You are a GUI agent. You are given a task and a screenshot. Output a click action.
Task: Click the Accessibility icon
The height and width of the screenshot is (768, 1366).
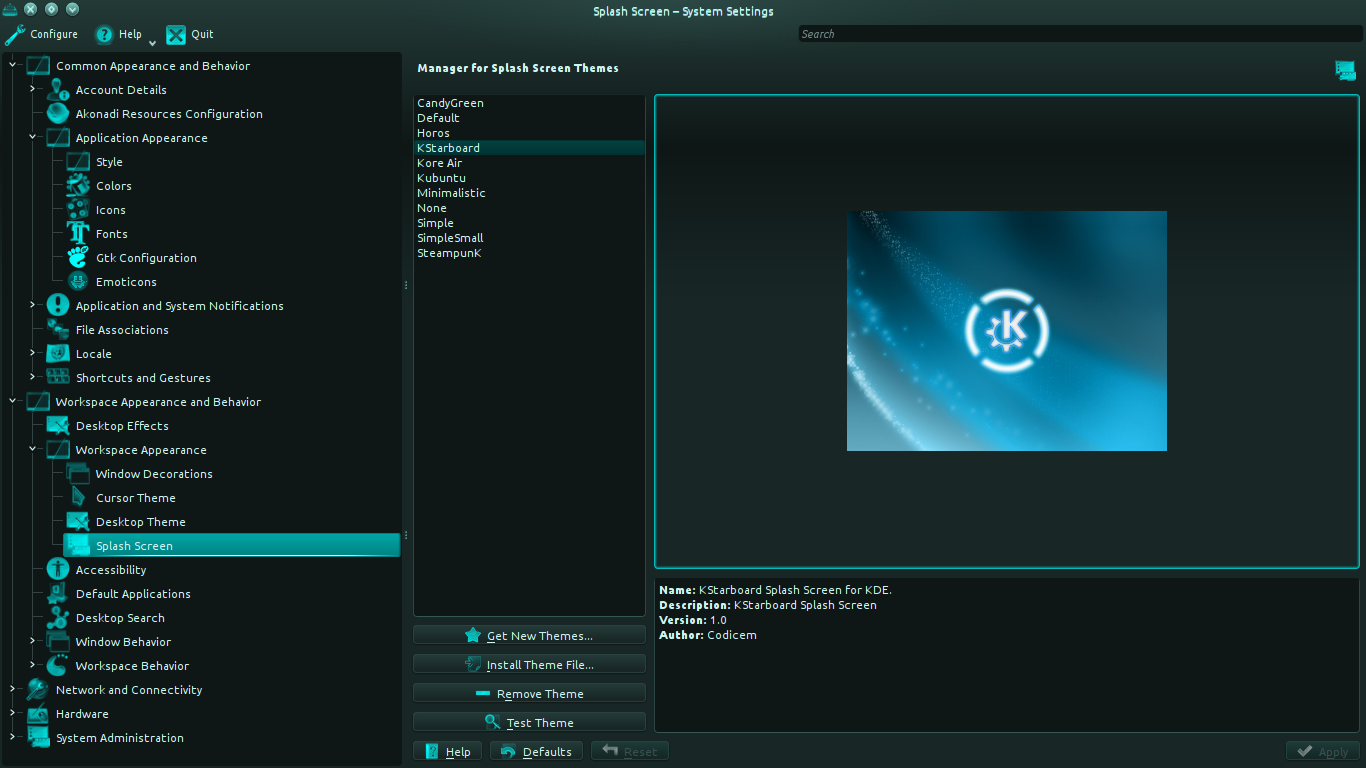coord(58,570)
